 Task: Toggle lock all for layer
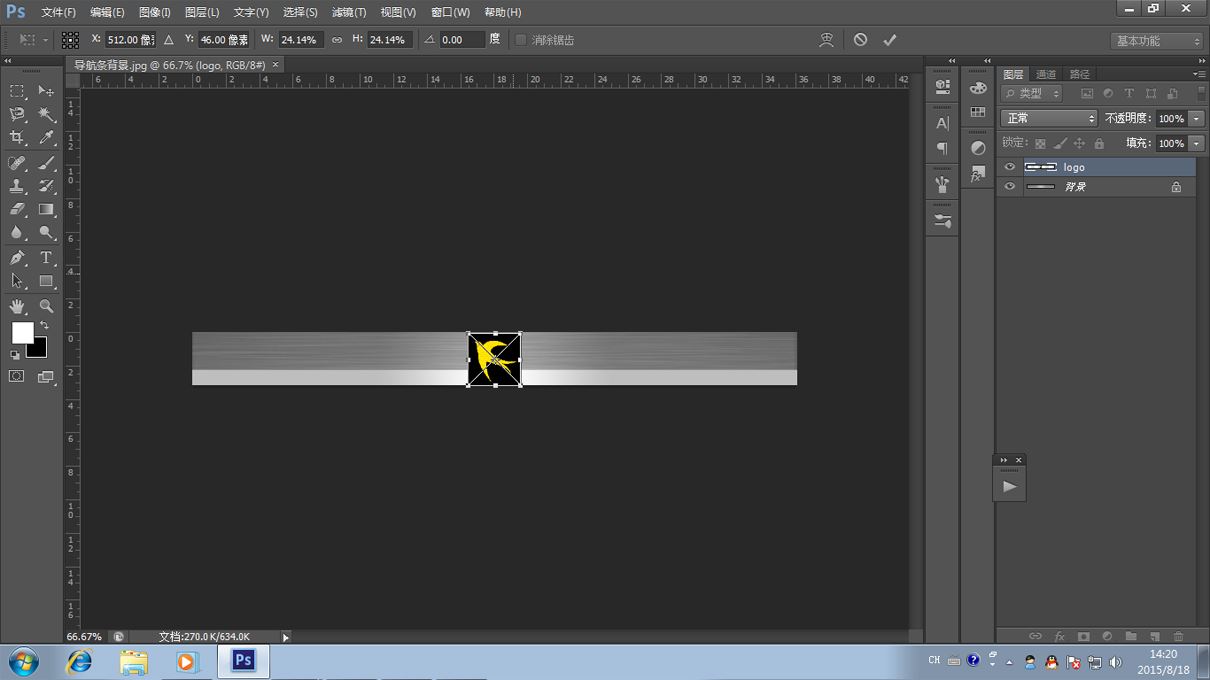[1099, 144]
